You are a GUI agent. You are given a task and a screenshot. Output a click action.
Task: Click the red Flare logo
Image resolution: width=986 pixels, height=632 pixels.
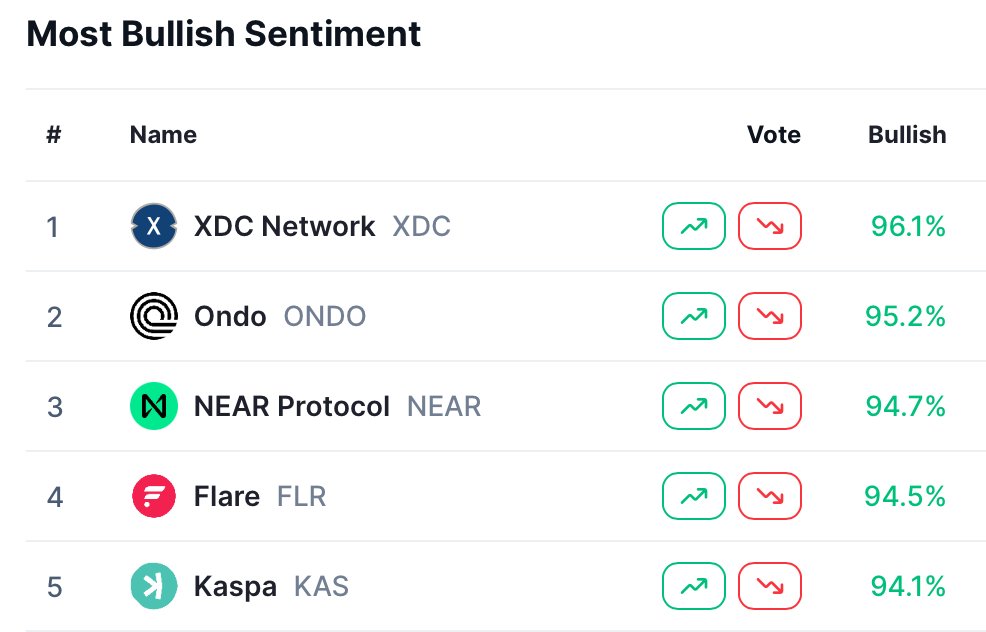pyautogui.click(x=154, y=496)
